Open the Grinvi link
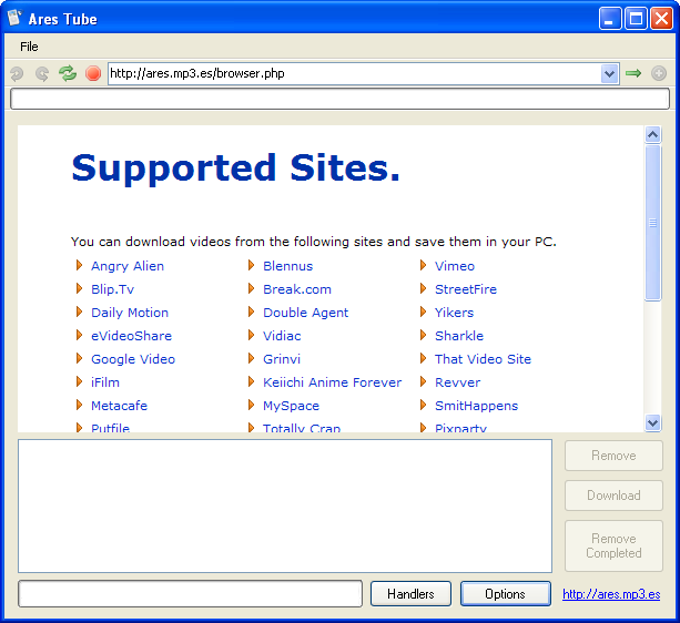 point(282,359)
